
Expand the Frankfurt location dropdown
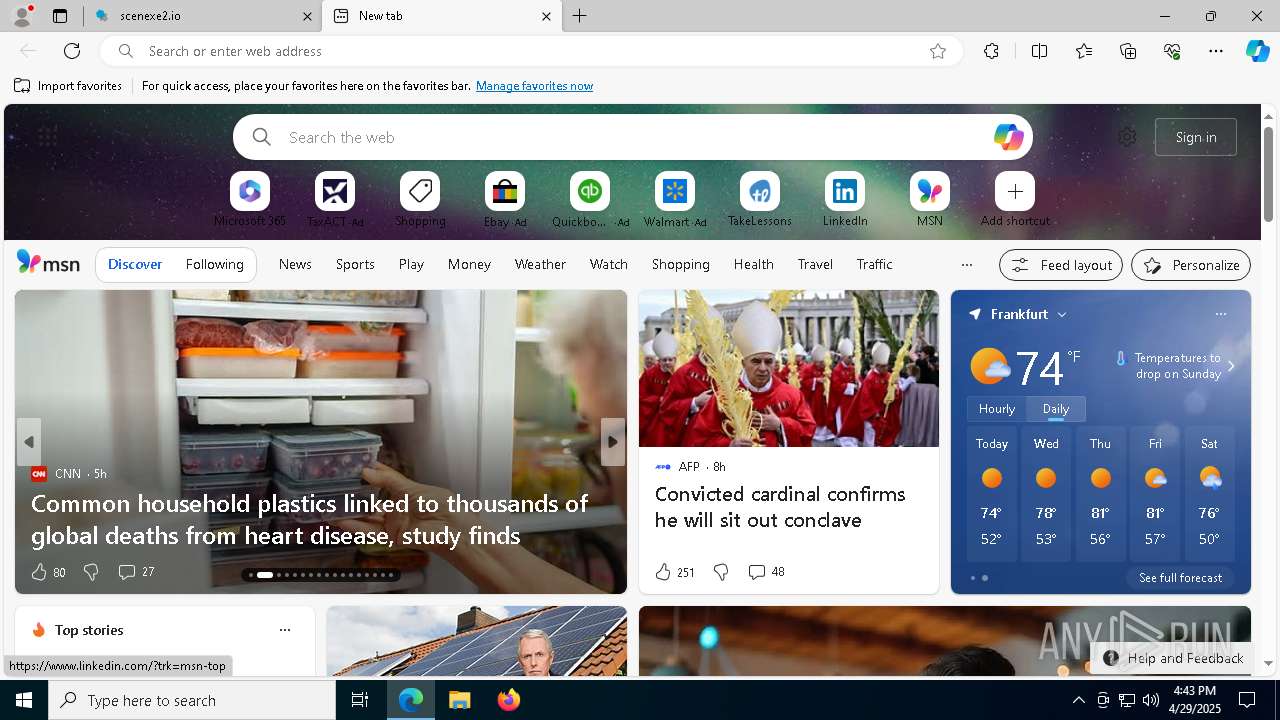click(x=1062, y=314)
